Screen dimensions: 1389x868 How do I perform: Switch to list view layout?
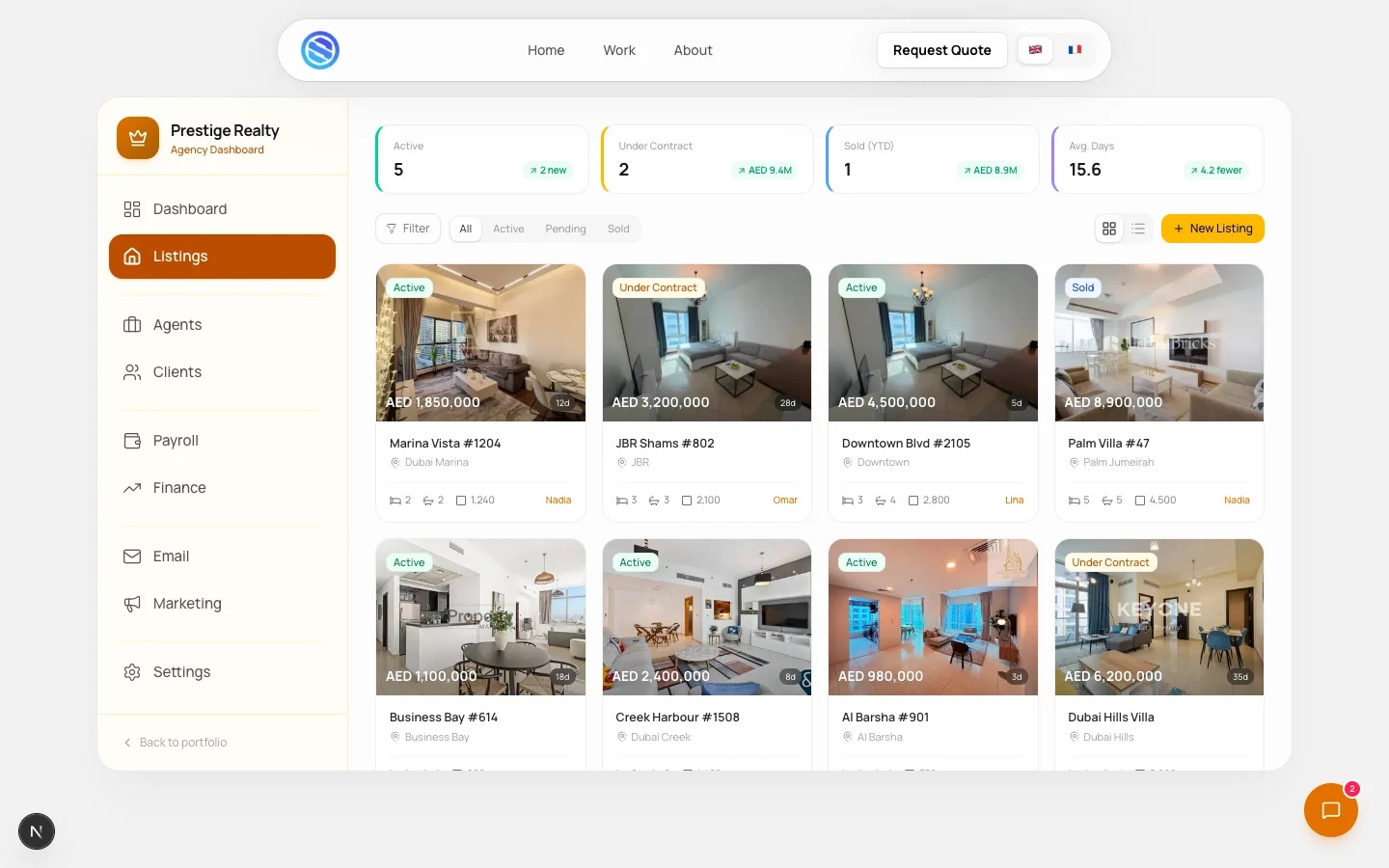pyautogui.click(x=1138, y=229)
